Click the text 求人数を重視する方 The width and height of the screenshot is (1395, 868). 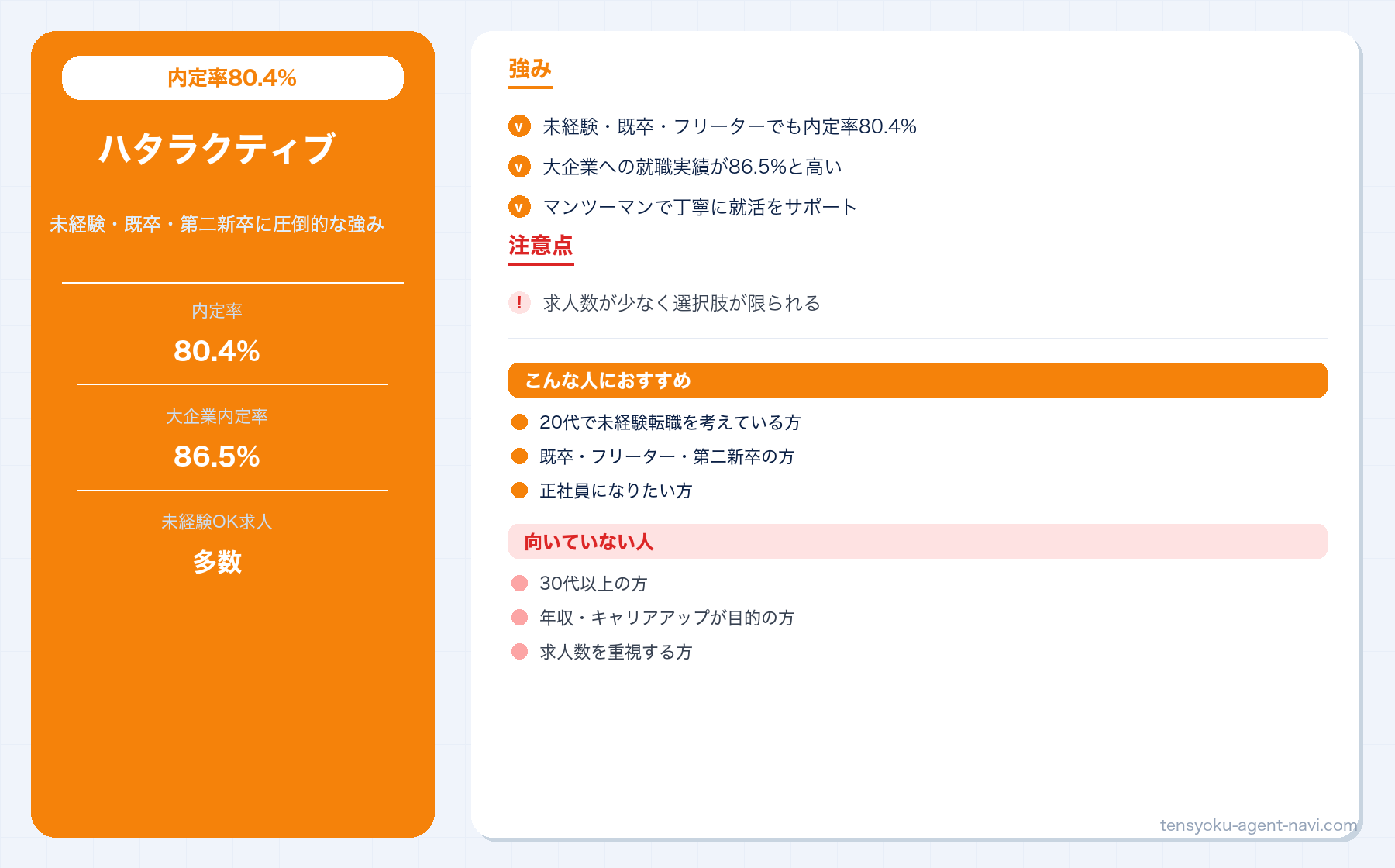616,652
